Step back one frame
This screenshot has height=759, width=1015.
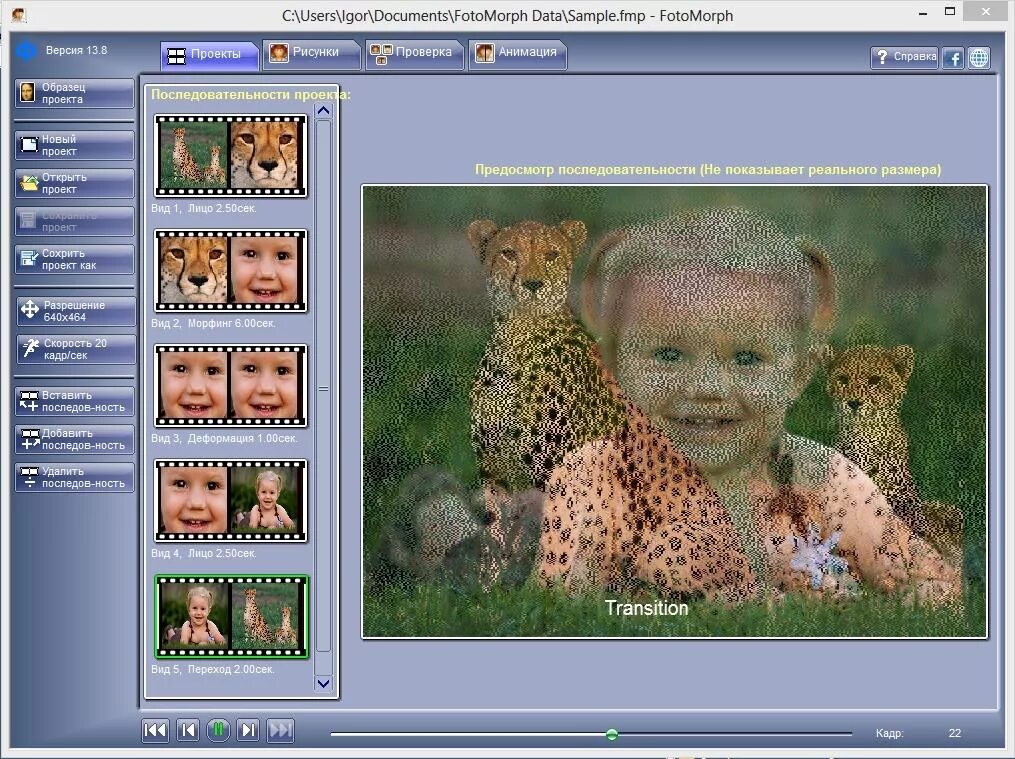(x=188, y=731)
